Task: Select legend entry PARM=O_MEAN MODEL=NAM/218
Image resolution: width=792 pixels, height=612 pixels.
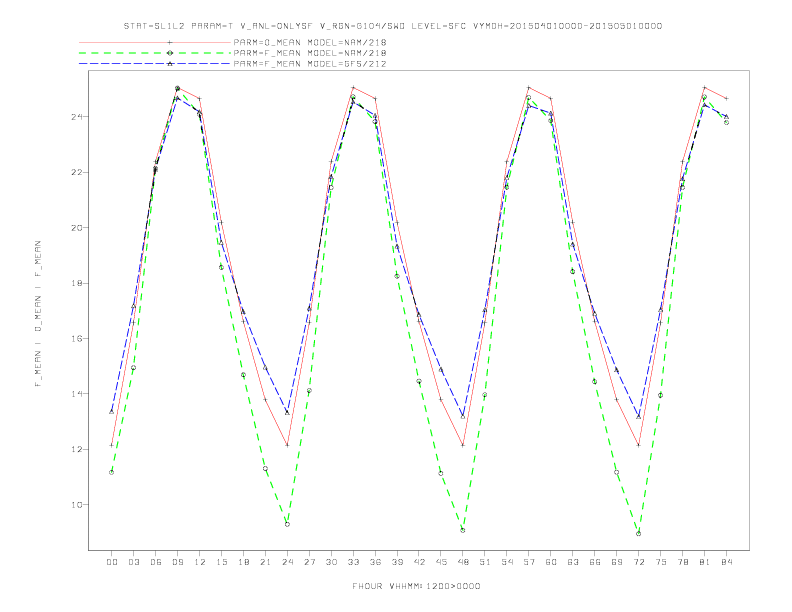Action: point(310,42)
